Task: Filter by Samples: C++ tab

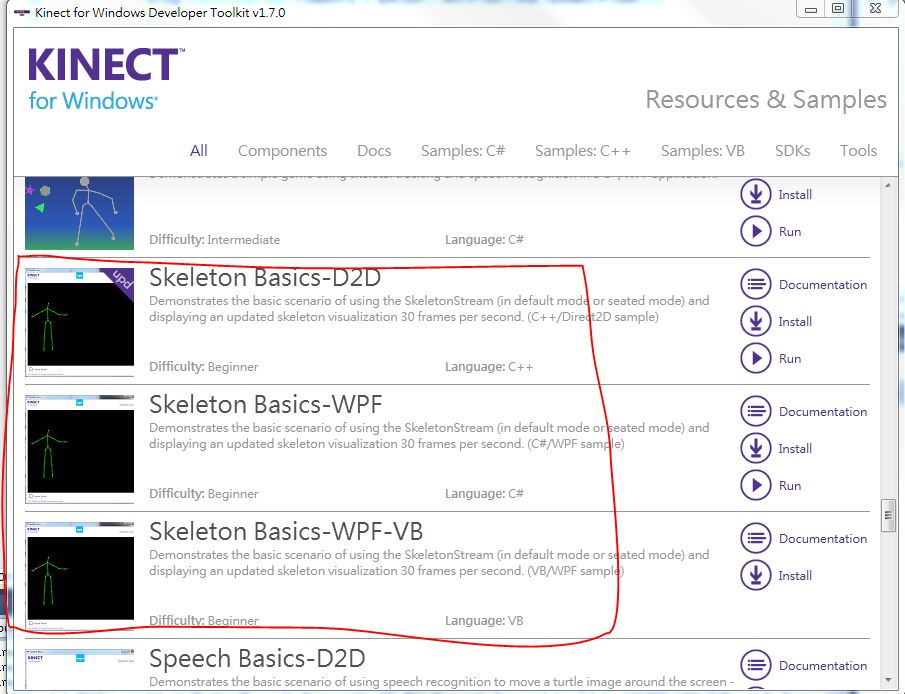Action: pos(582,151)
